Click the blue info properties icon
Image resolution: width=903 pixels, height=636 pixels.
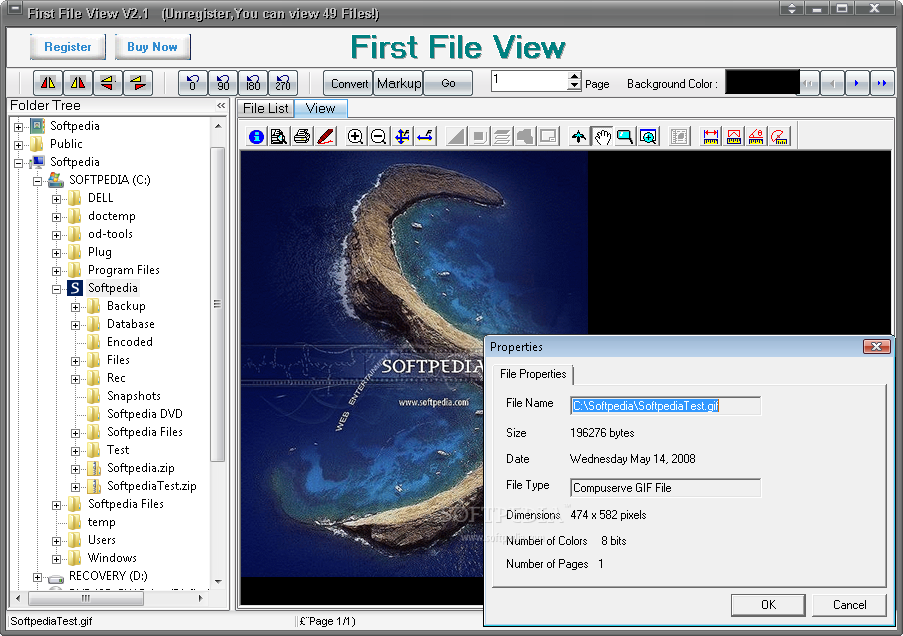[256, 137]
